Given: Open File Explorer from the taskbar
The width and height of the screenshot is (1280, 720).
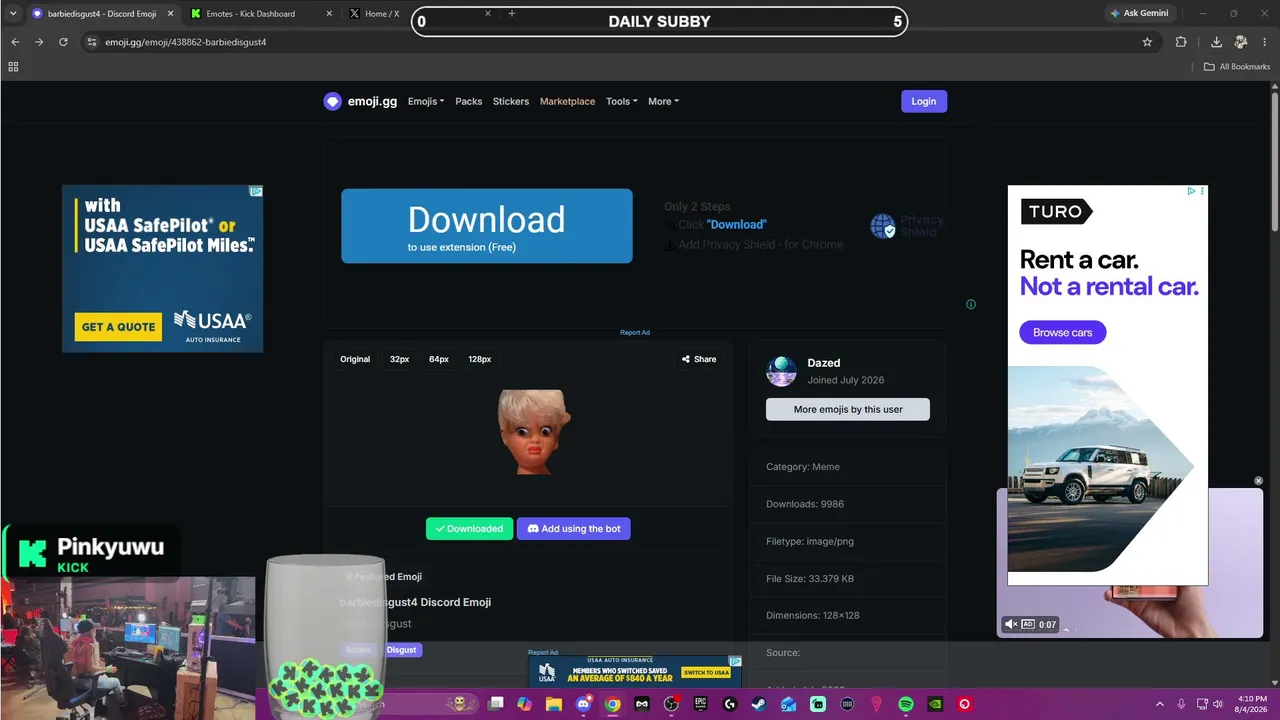Looking at the screenshot, I should coord(554,704).
